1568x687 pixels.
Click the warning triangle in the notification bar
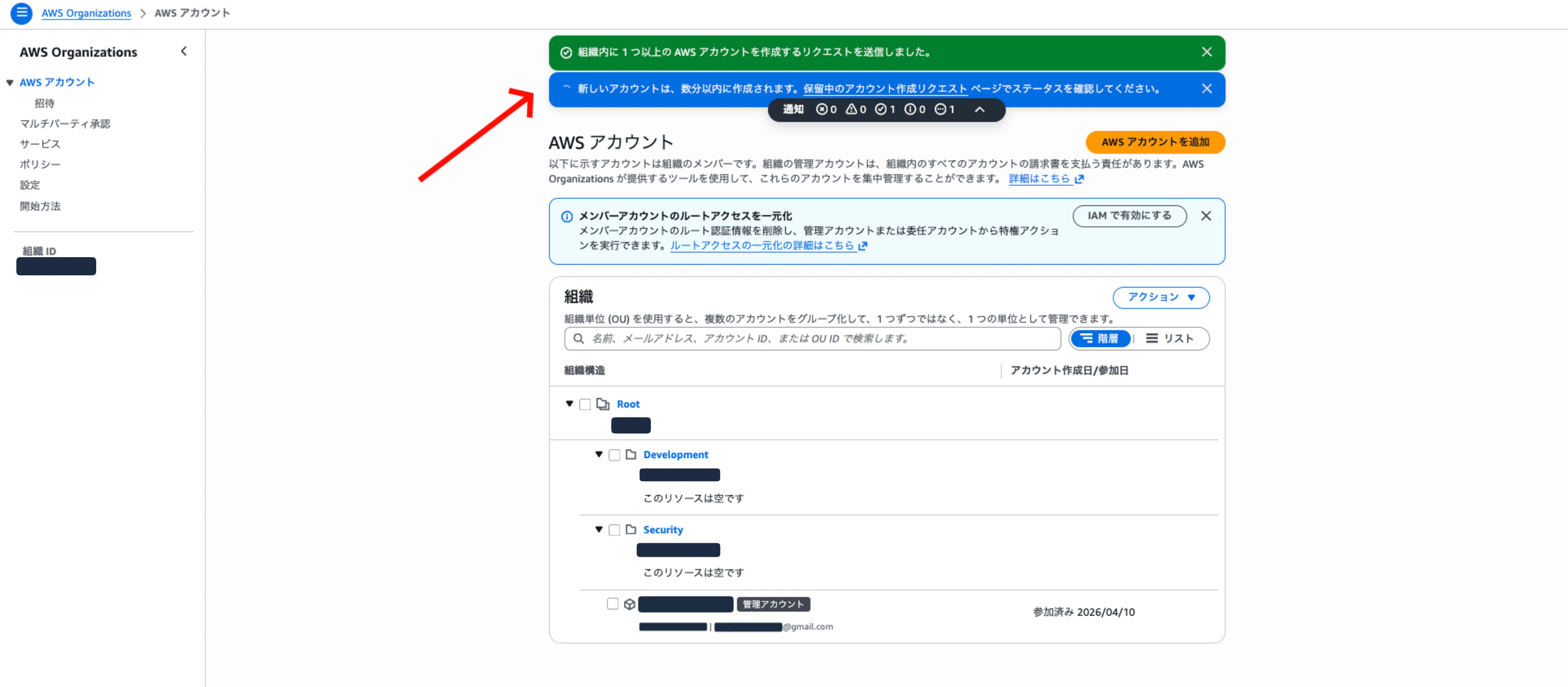tap(852, 110)
